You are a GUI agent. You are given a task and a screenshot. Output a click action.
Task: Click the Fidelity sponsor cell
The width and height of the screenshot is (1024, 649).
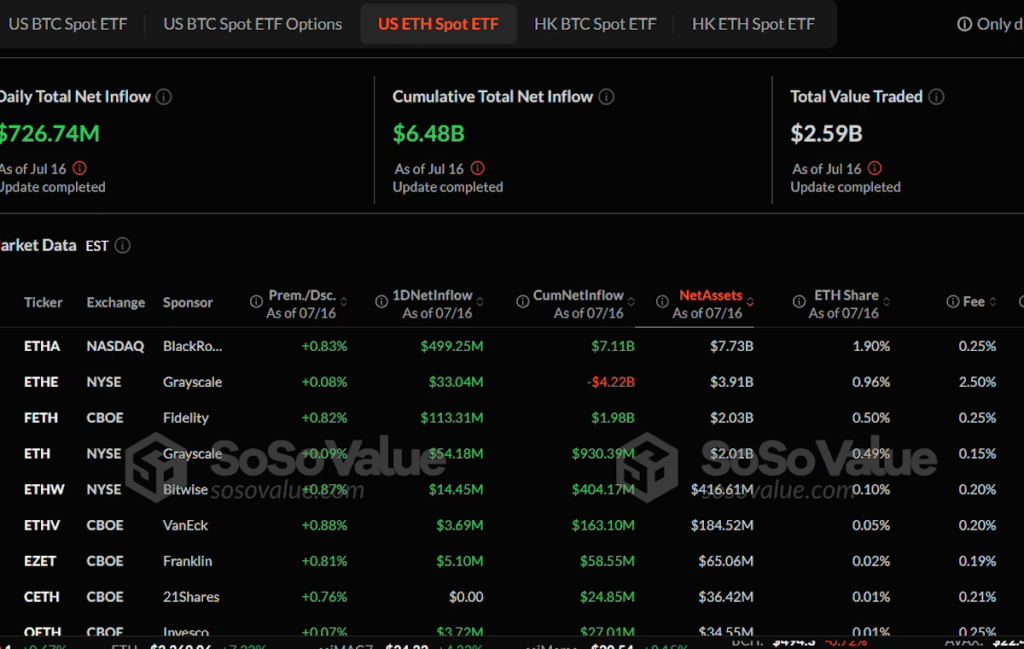185,418
